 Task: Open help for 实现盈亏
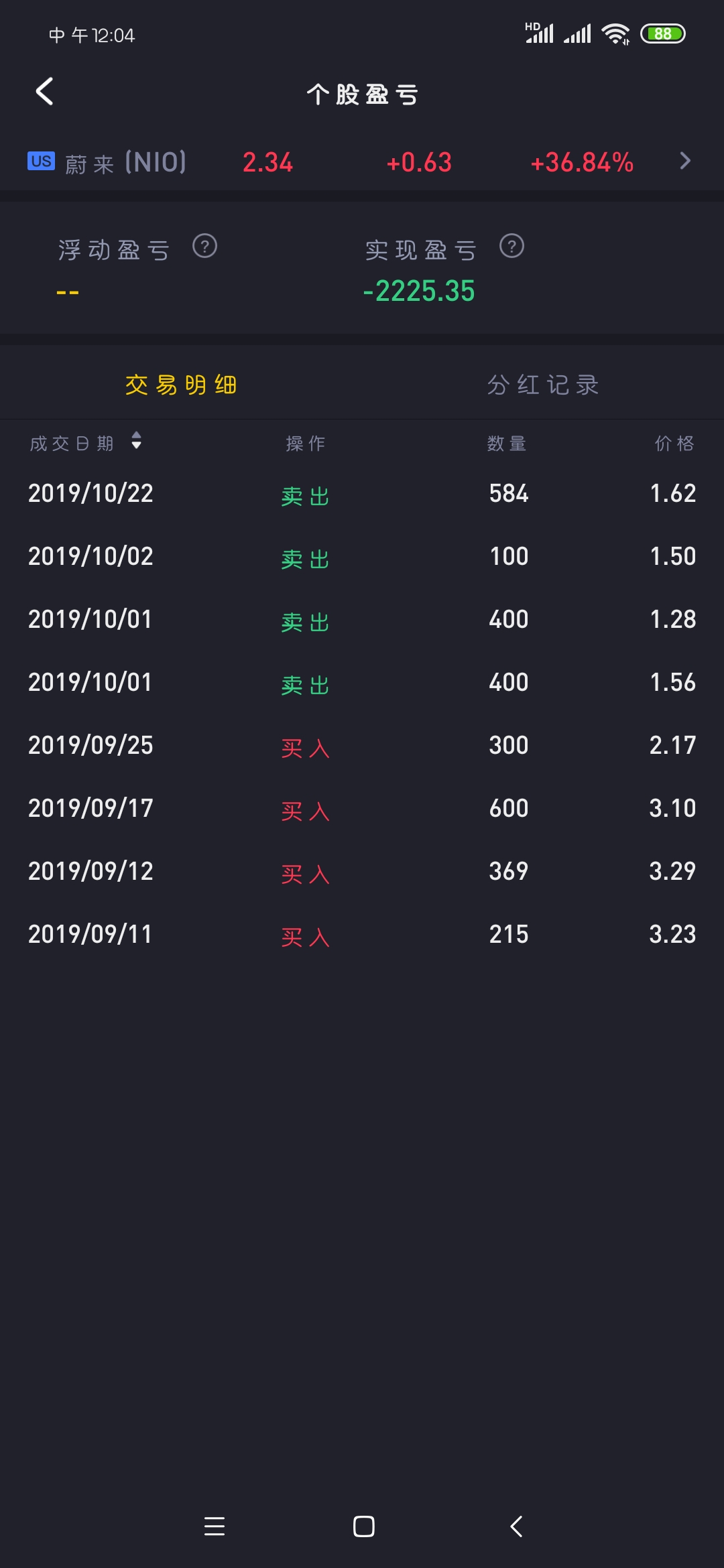[x=511, y=247]
